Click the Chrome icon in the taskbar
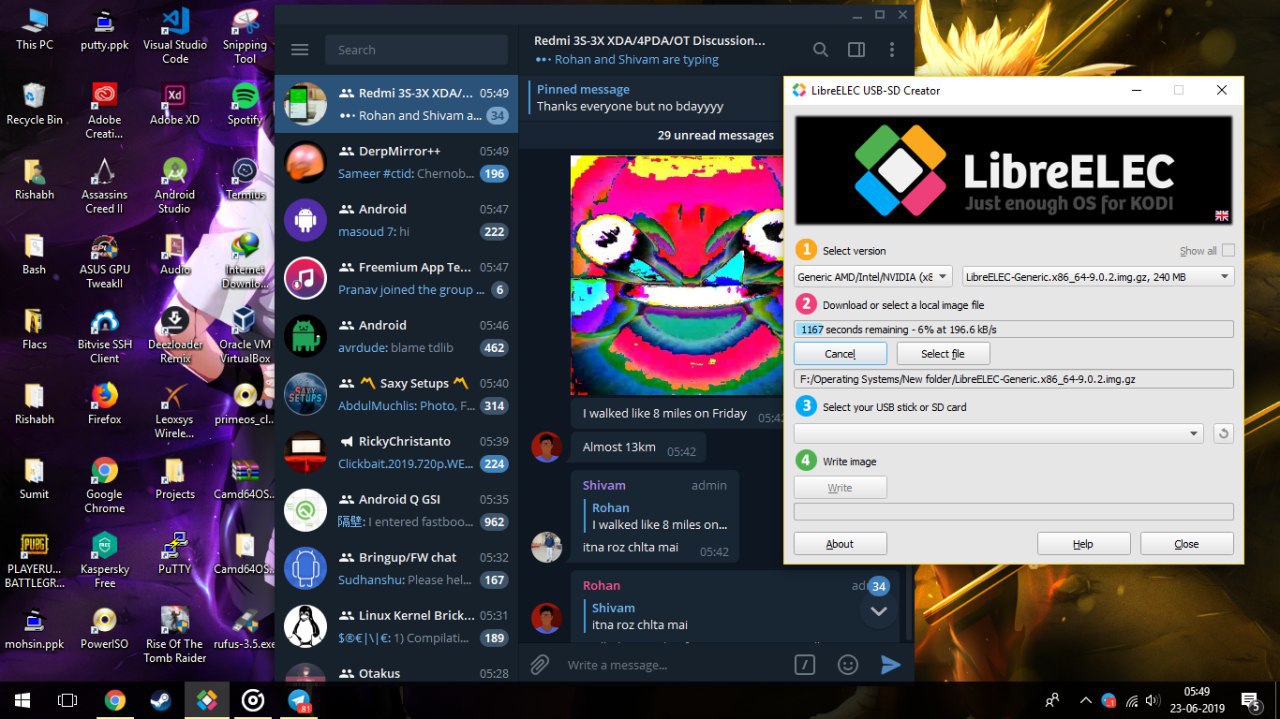The width and height of the screenshot is (1280, 719). coord(115,700)
